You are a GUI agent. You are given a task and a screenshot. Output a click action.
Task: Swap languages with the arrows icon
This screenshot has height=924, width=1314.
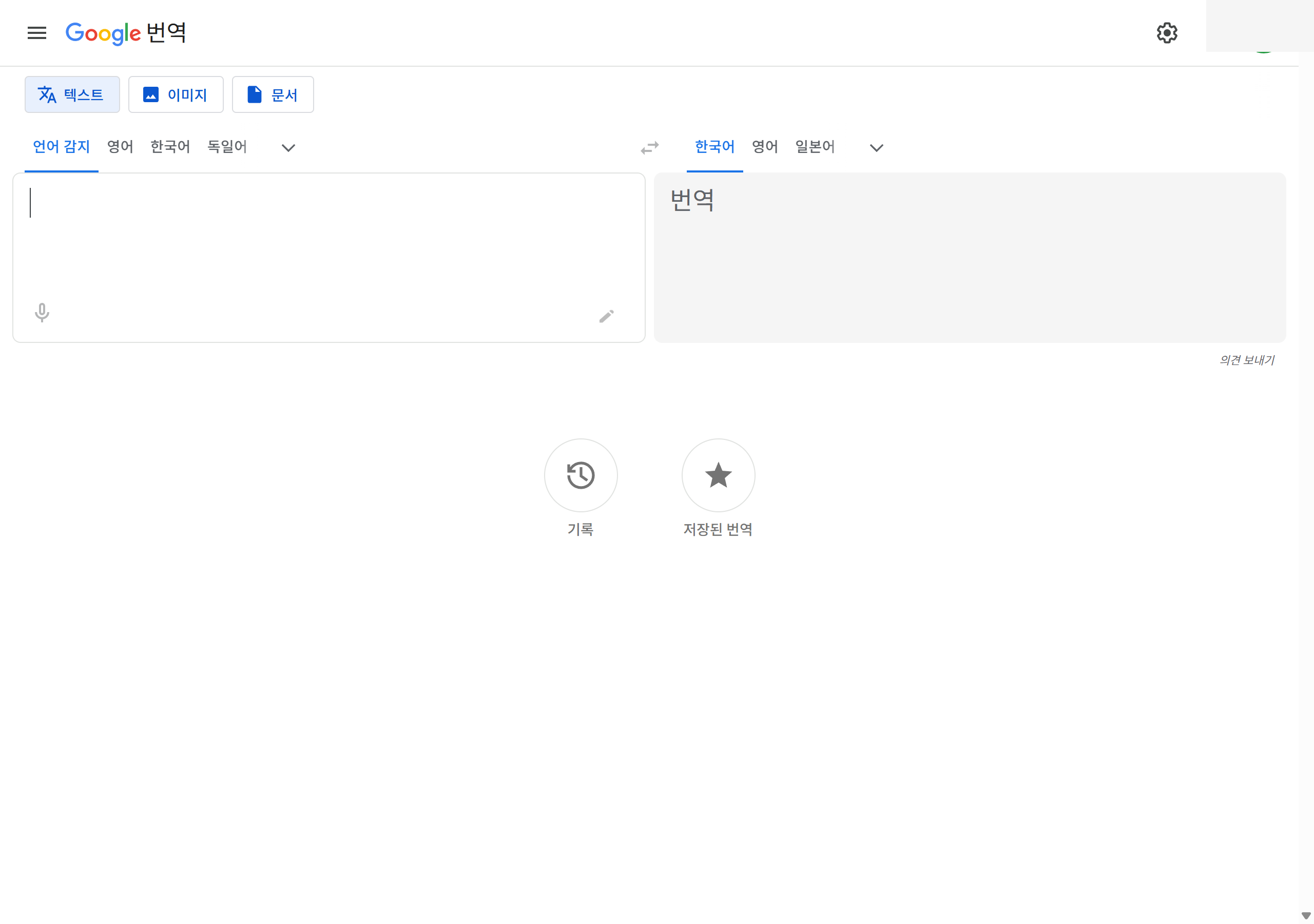pyautogui.click(x=650, y=148)
